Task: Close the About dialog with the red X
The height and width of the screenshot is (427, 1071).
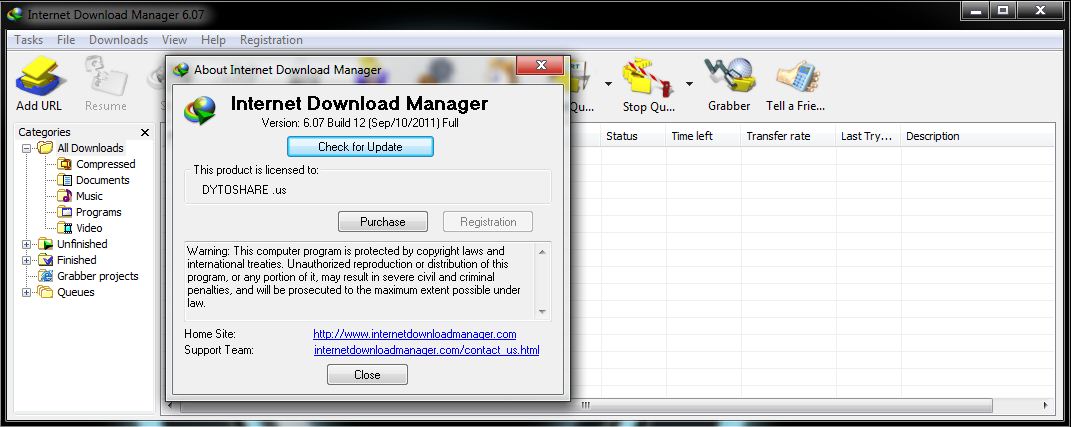Action: click(x=540, y=66)
